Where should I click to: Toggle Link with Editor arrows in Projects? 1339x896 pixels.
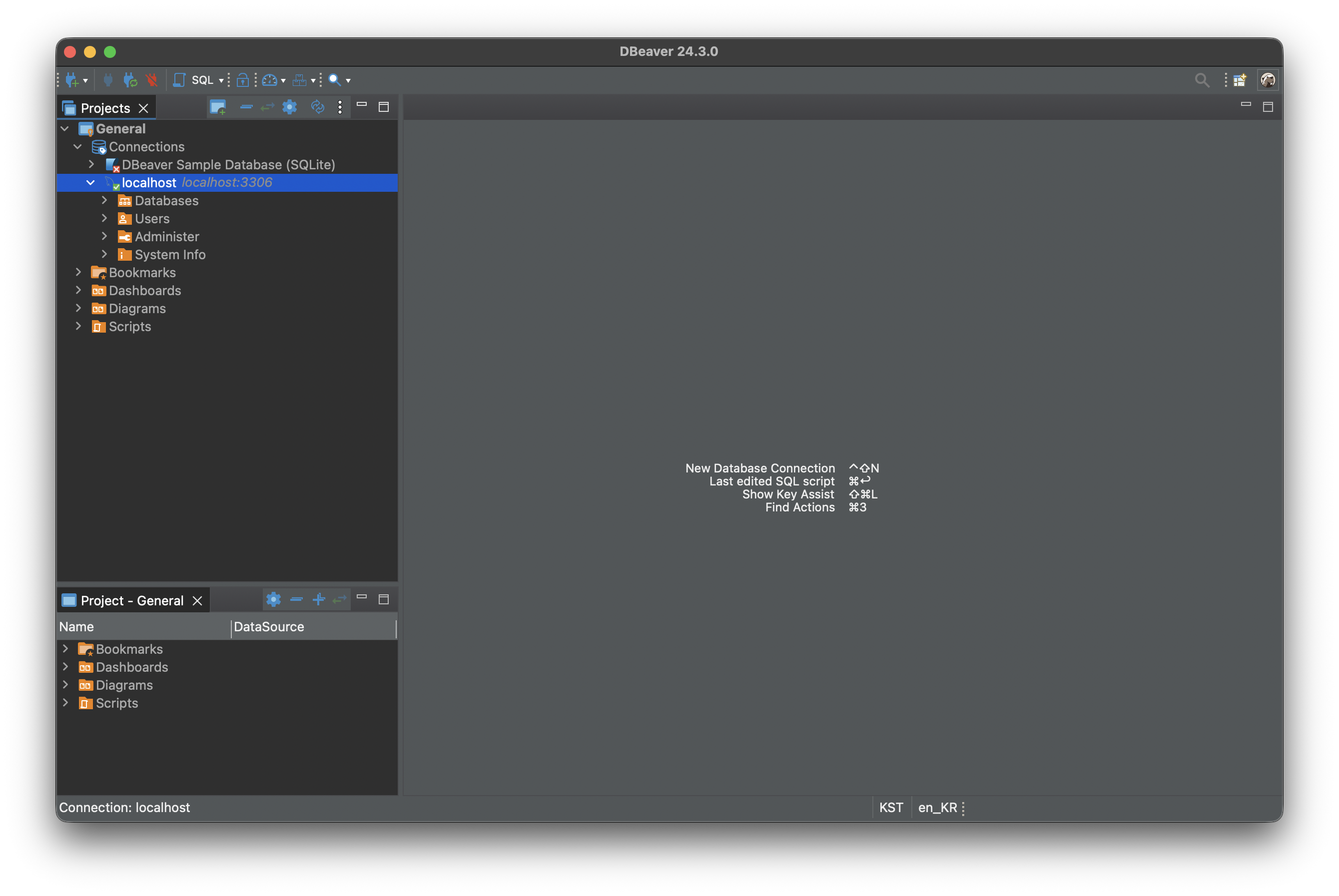[x=267, y=107]
